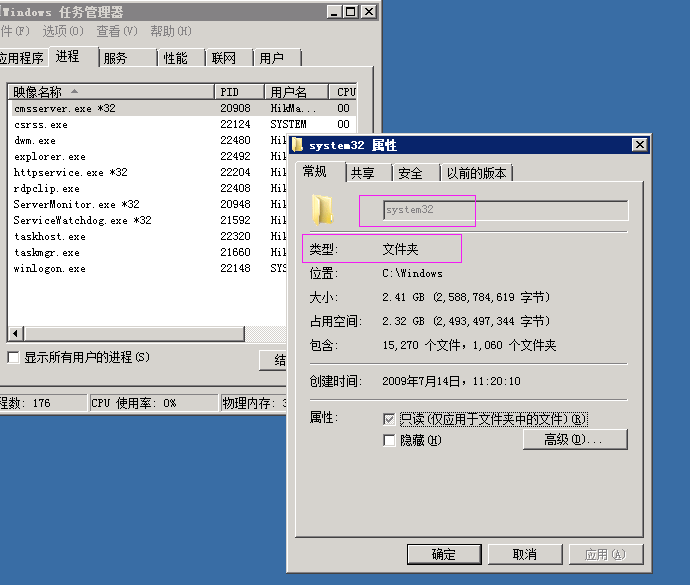690x585 pixels.
Task: Click the CPU 使用率 0% status entry
Action: coord(153,403)
